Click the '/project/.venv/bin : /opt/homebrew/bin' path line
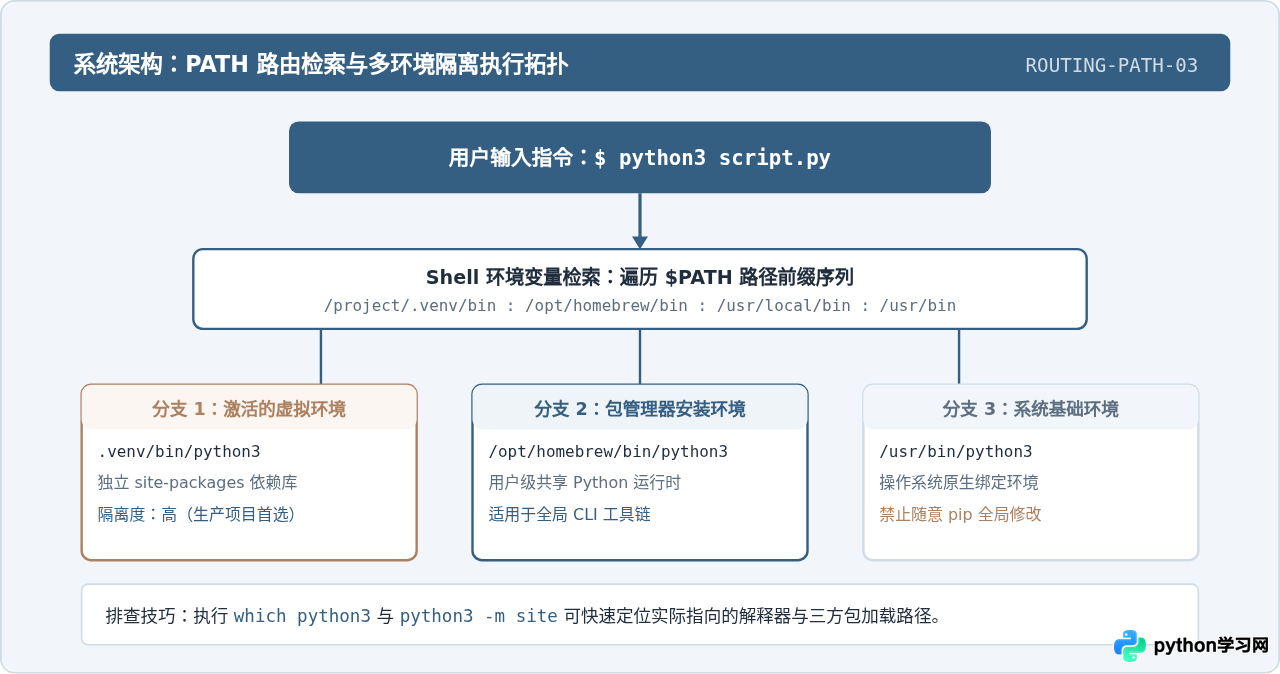 pos(640,306)
